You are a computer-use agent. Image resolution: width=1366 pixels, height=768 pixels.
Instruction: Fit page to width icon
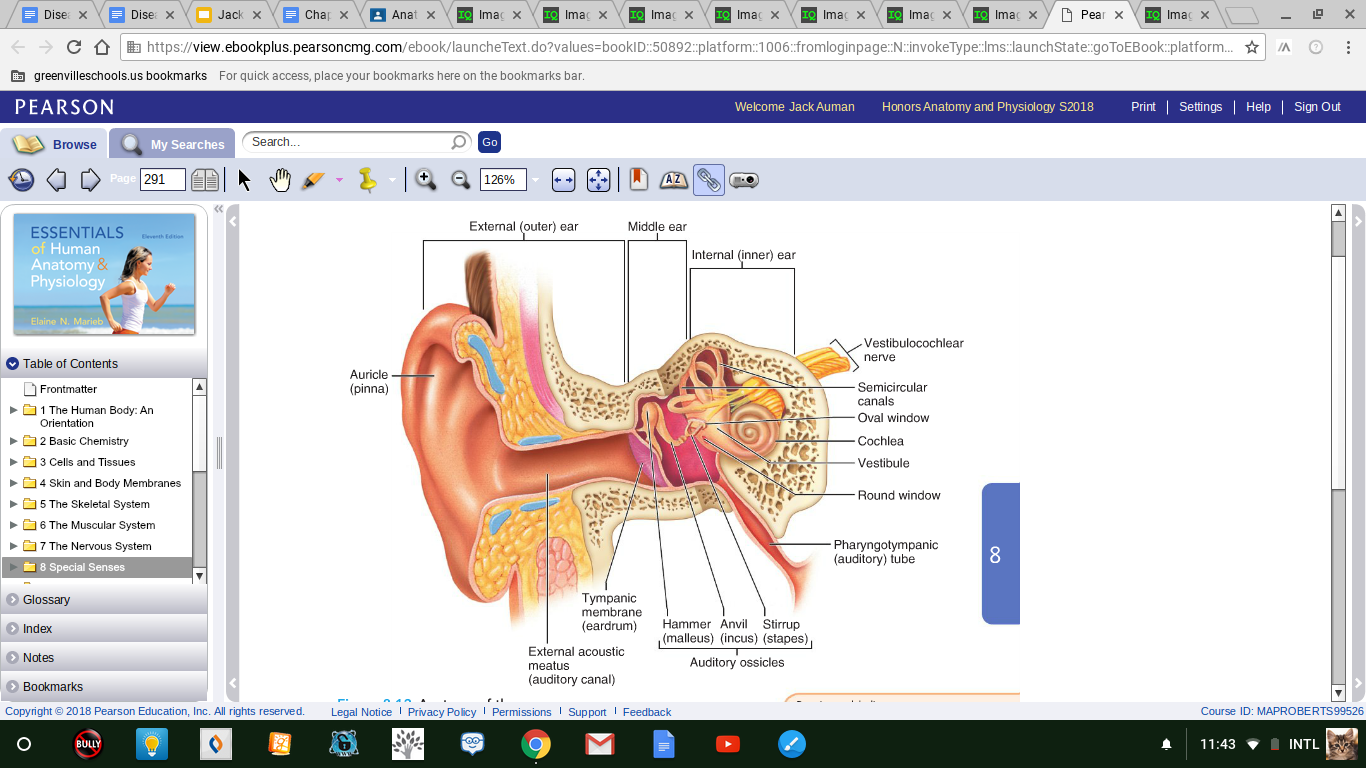(x=564, y=180)
